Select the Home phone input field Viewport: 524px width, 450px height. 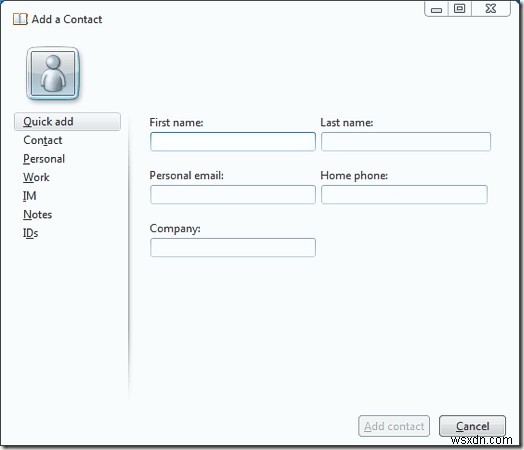pos(404,194)
